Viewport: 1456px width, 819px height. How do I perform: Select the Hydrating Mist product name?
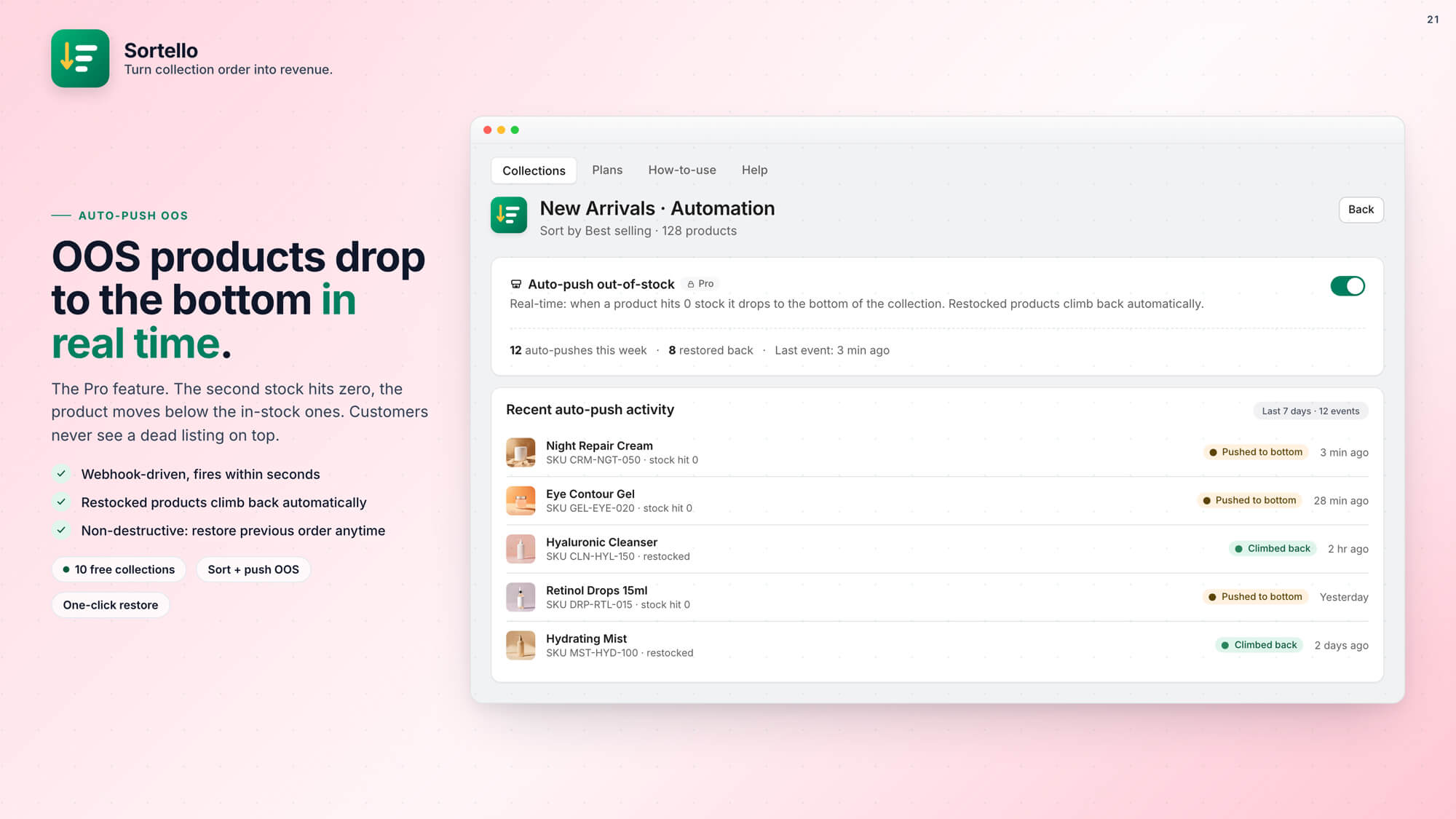[586, 638]
